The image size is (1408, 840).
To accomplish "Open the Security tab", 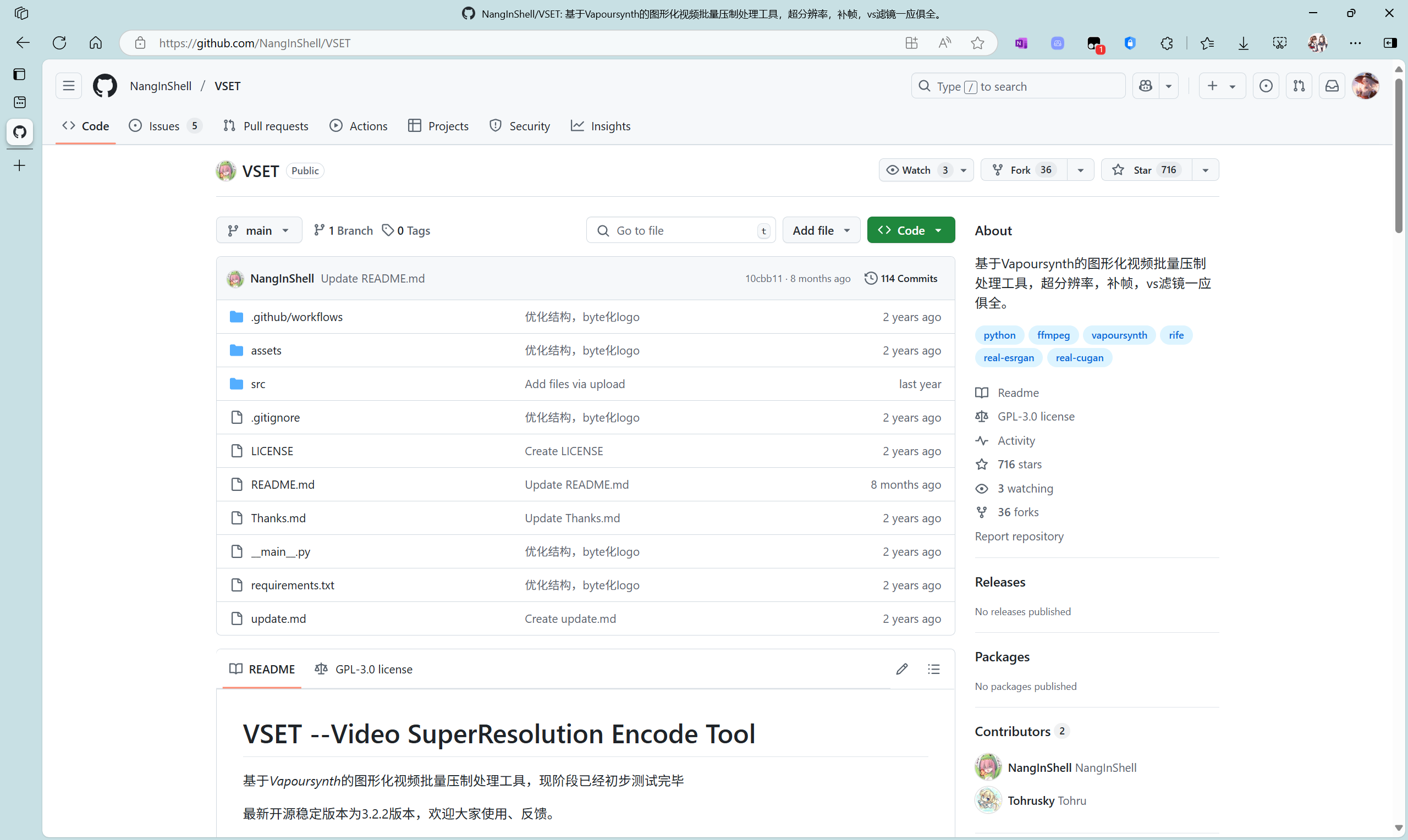I will coord(520,126).
